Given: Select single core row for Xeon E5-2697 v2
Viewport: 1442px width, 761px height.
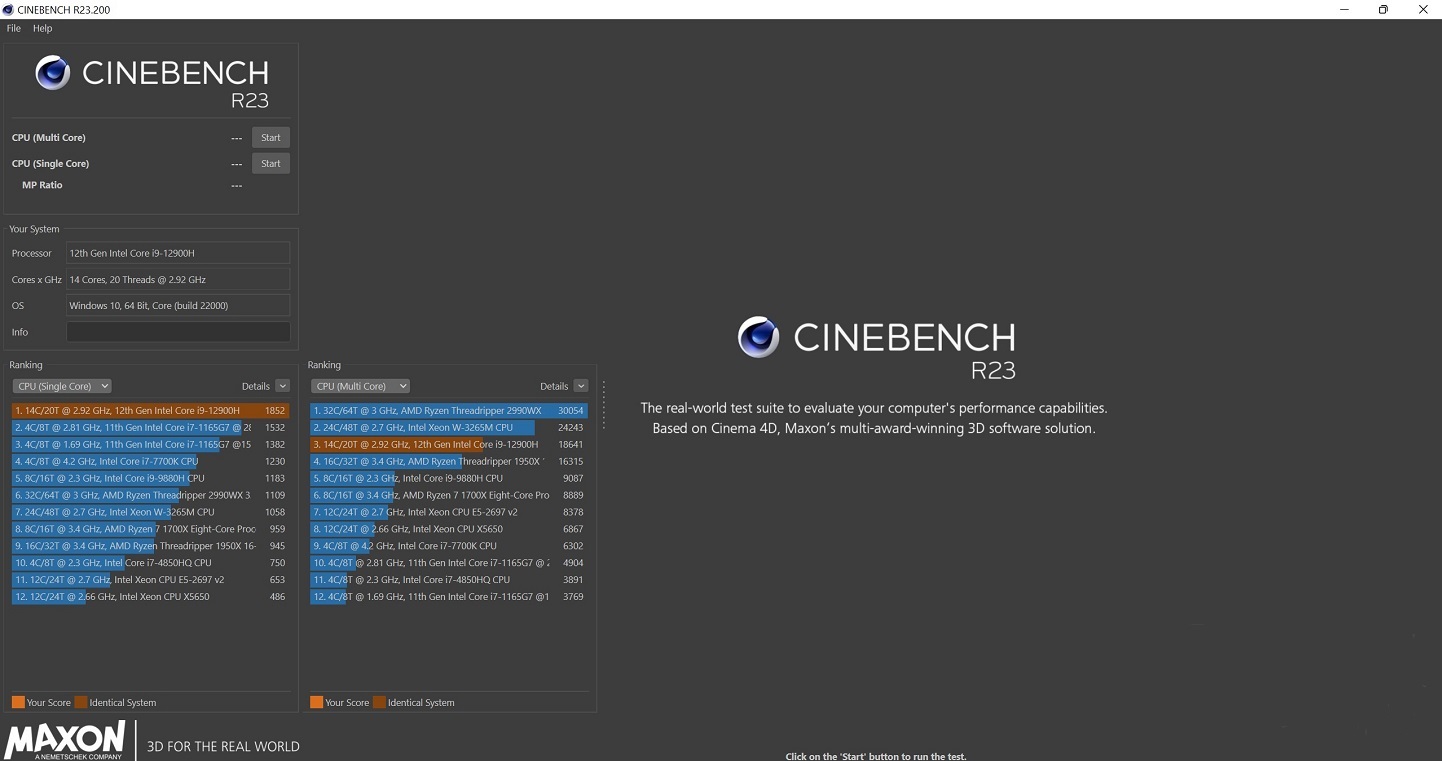Looking at the screenshot, I should click(x=150, y=581).
